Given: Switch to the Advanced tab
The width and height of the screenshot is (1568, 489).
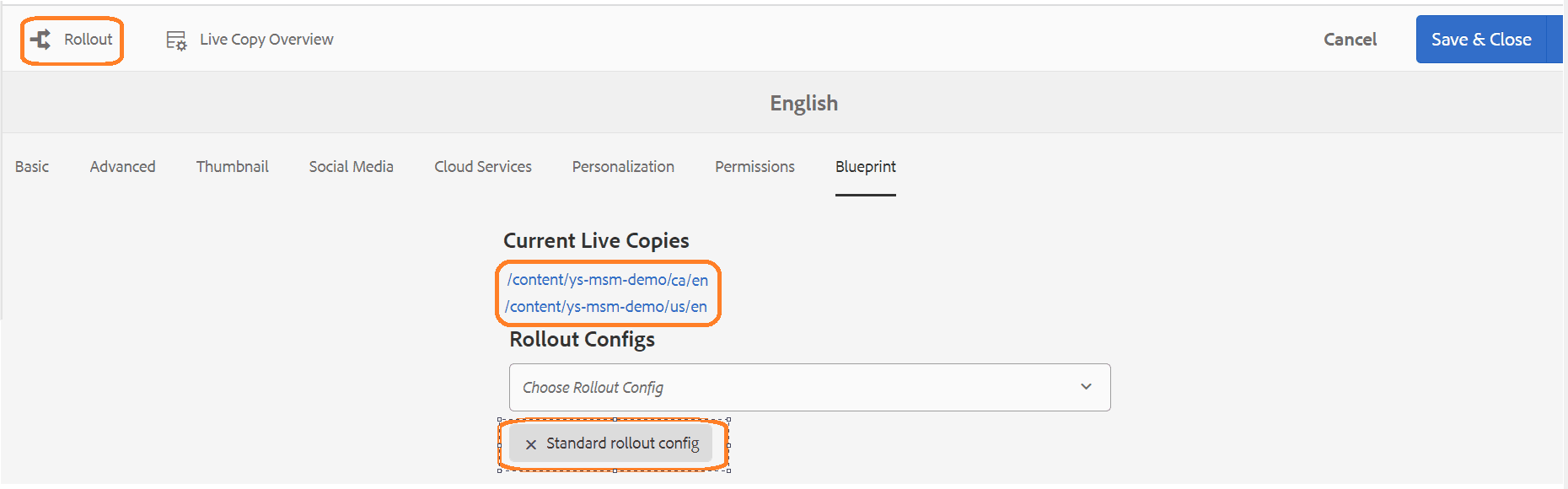Looking at the screenshot, I should [123, 167].
